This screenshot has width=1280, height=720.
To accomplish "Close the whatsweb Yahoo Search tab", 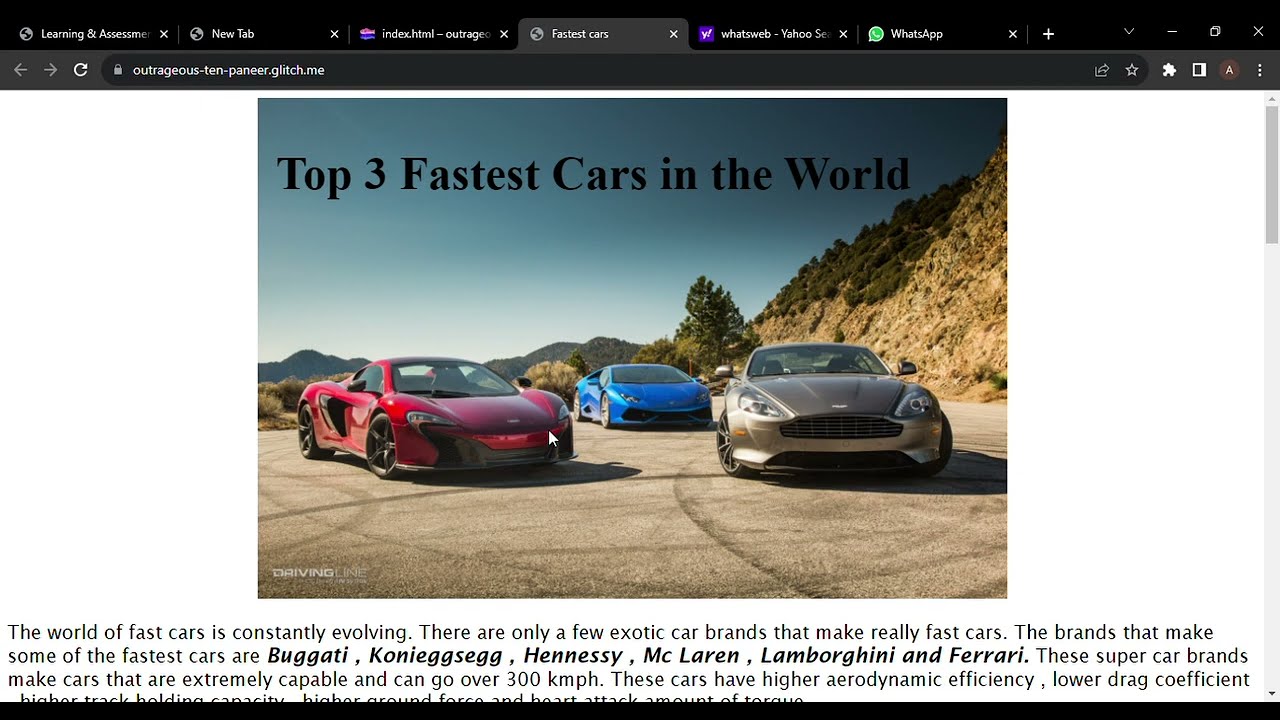I will pyautogui.click(x=843, y=34).
